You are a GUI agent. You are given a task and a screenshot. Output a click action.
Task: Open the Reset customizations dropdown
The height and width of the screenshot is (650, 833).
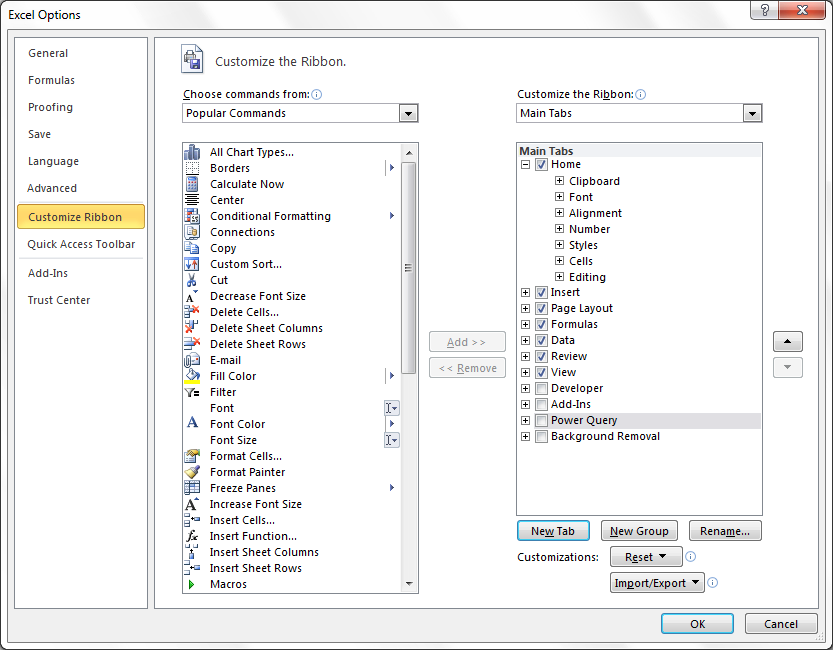646,557
